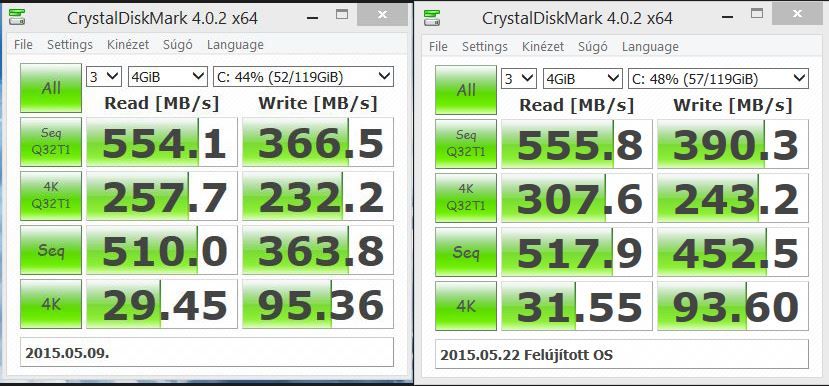Open File menu in right window
This screenshot has width=829, height=386.
pyautogui.click(x=438, y=47)
